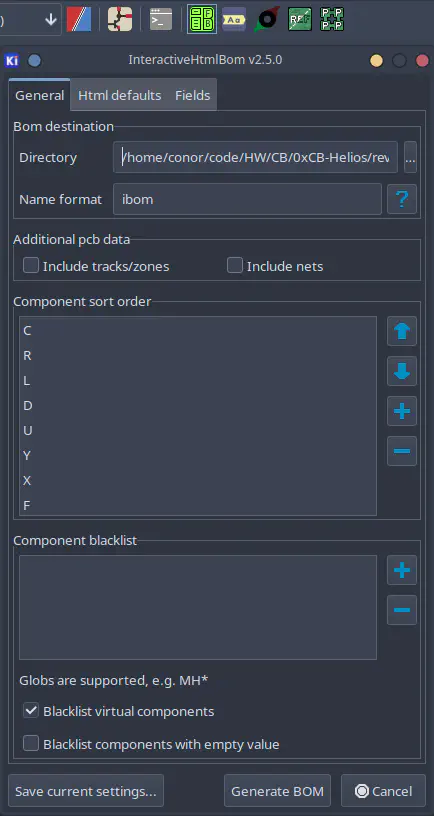This screenshot has height=816, width=434.
Task: Open the InteractiveHtmlBom green toolbar icon
Action: point(202,20)
